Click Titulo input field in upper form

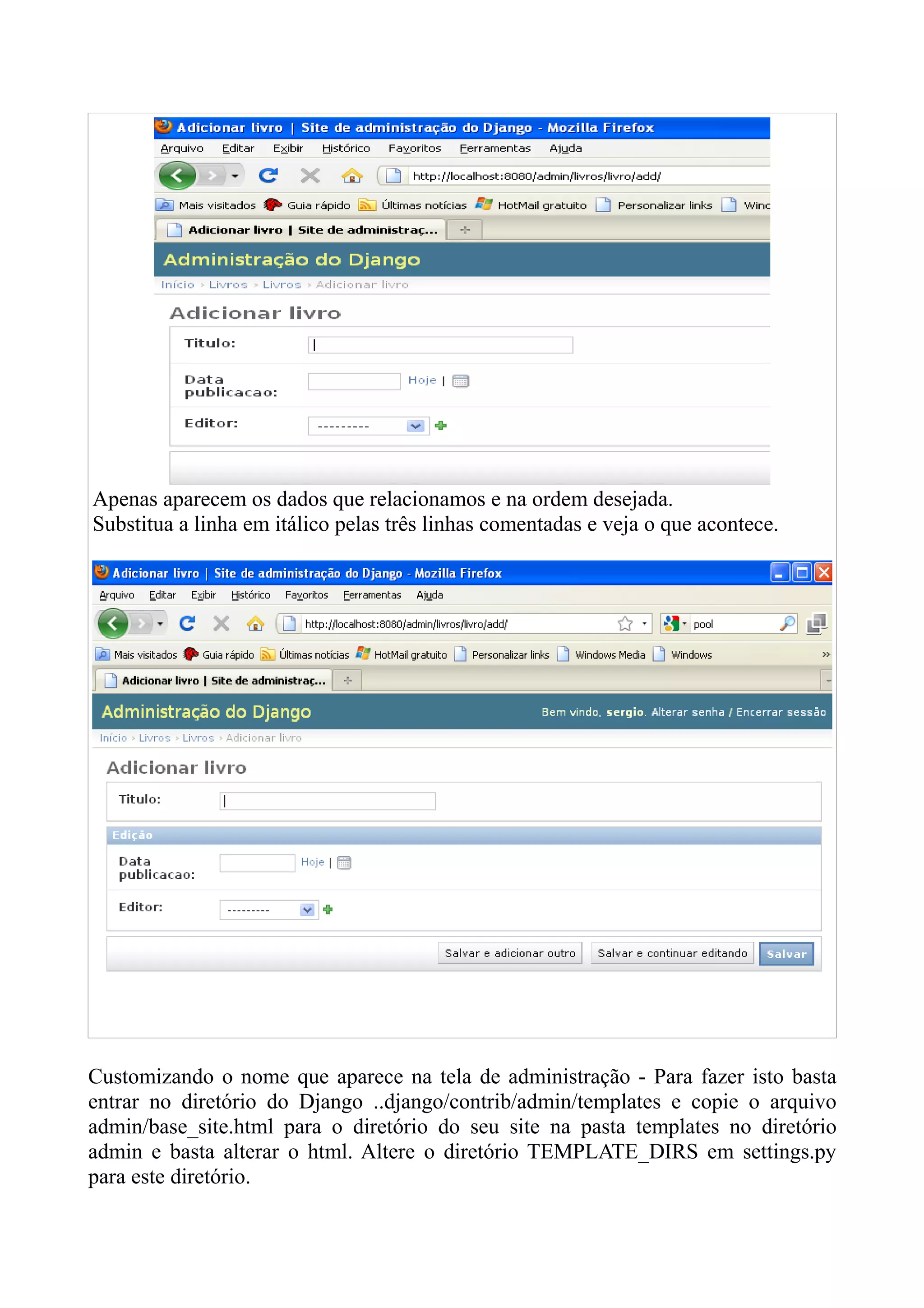(440, 345)
